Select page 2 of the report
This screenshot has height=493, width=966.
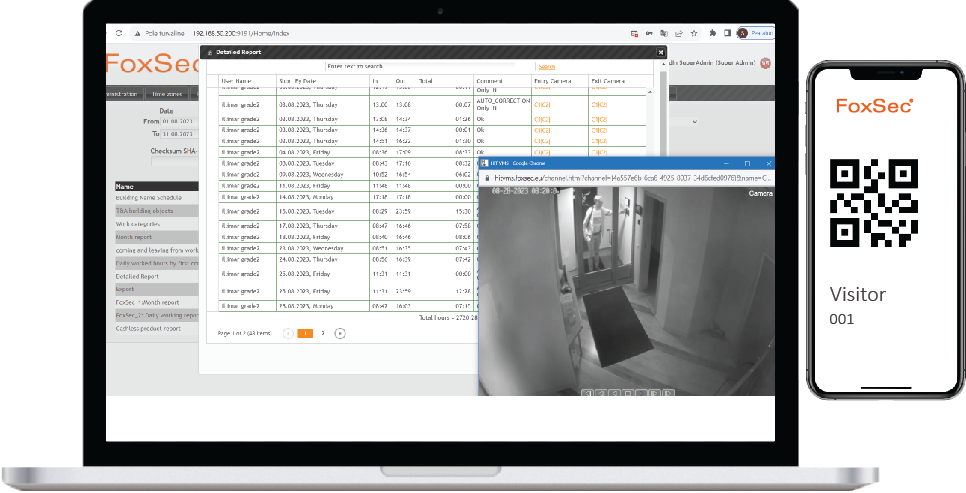tap(322, 333)
